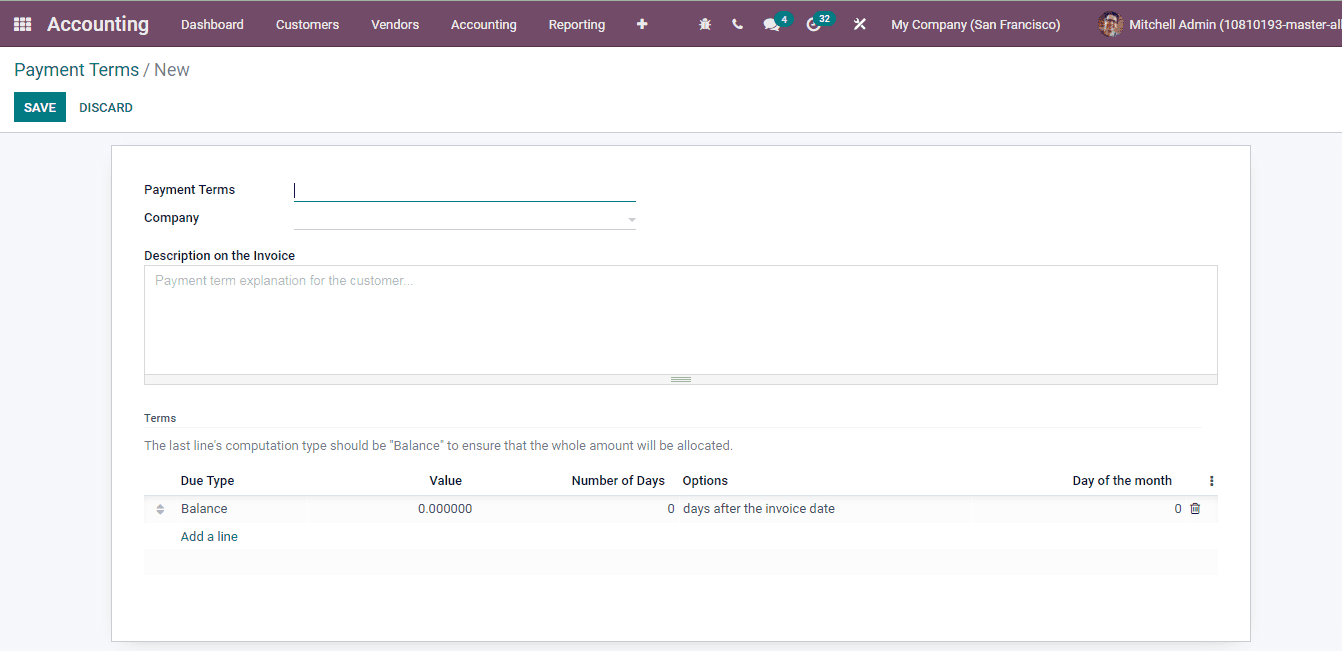Delete the Balance term line with the trash icon
1342x651 pixels.
click(x=1195, y=508)
